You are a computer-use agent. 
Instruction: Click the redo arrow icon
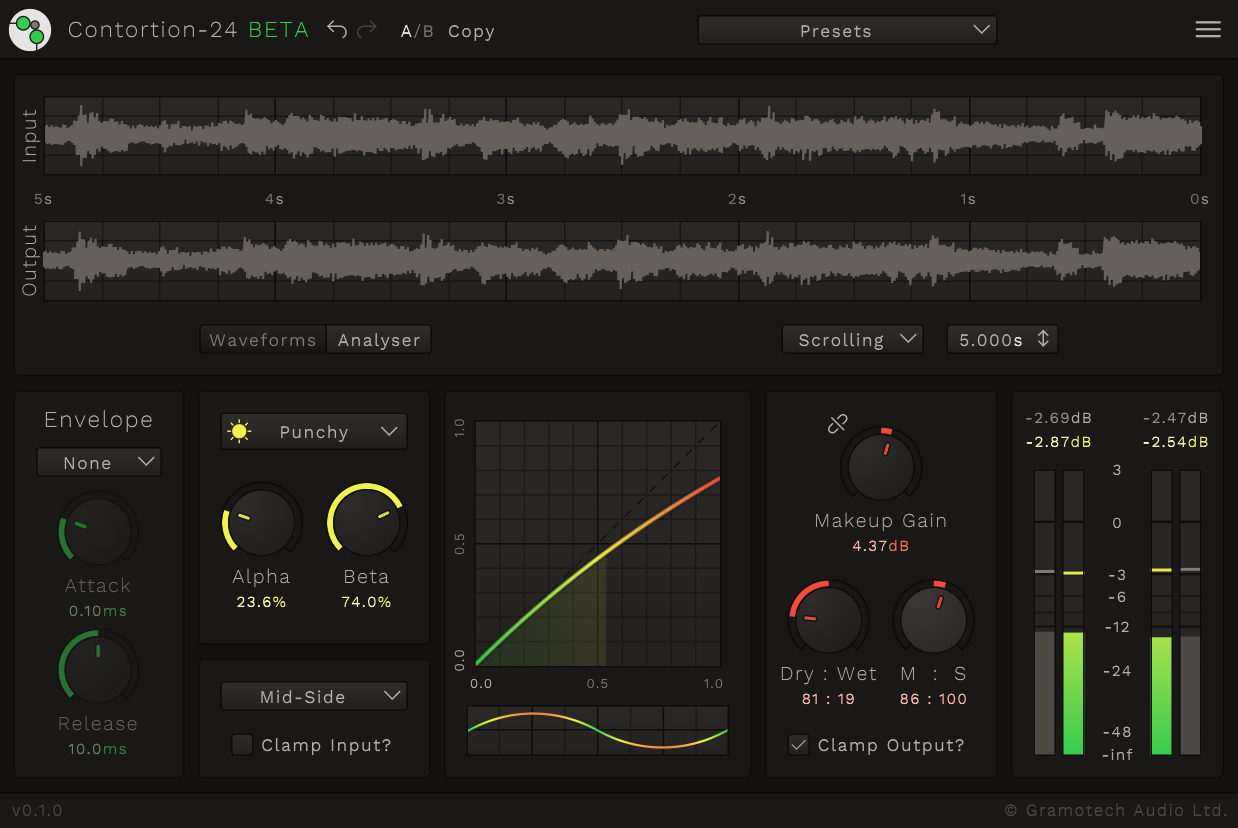pyautogui.click(x=367, y=30)
